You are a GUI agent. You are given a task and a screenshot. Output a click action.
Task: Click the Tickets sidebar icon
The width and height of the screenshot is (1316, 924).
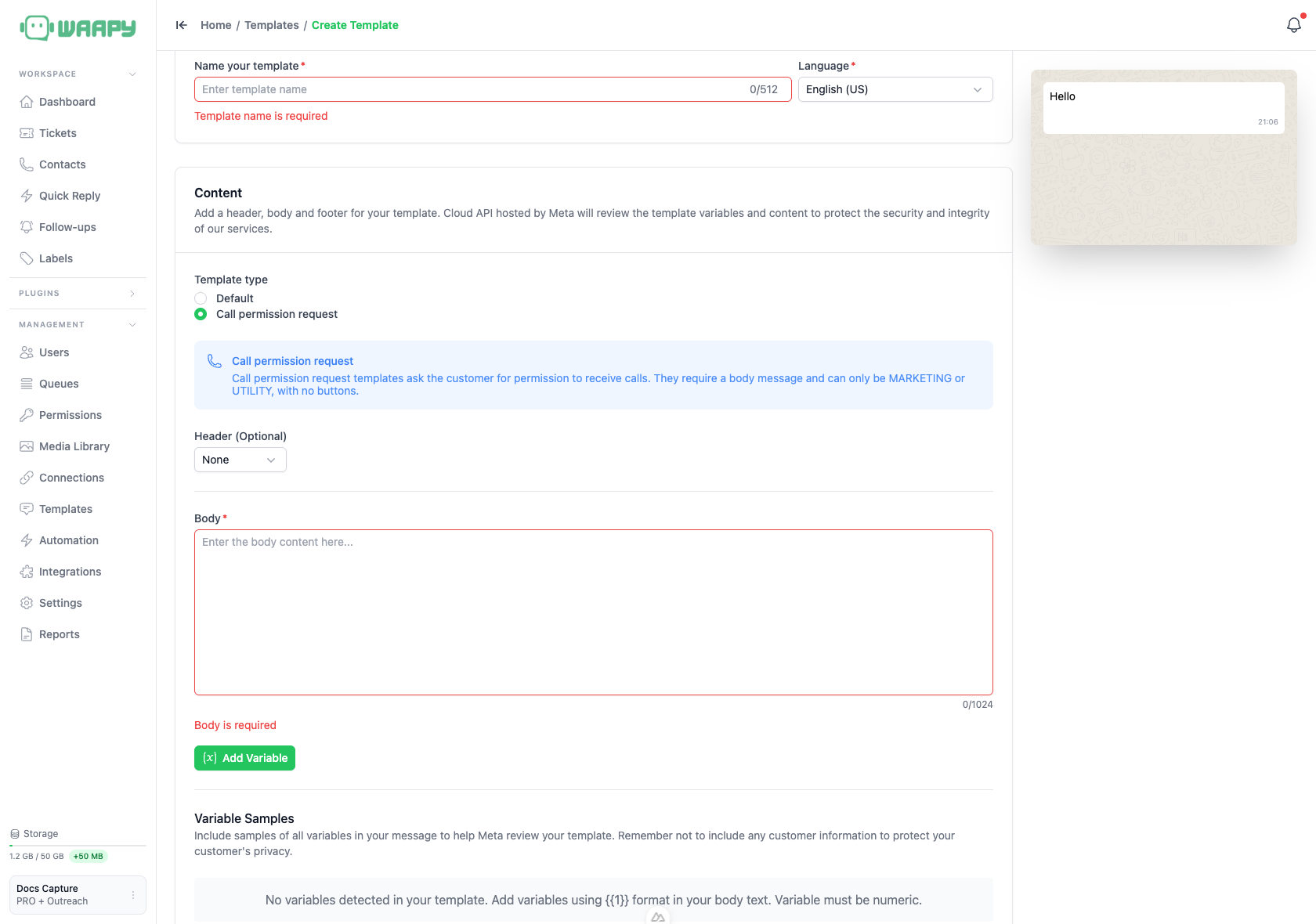[27, 133]
